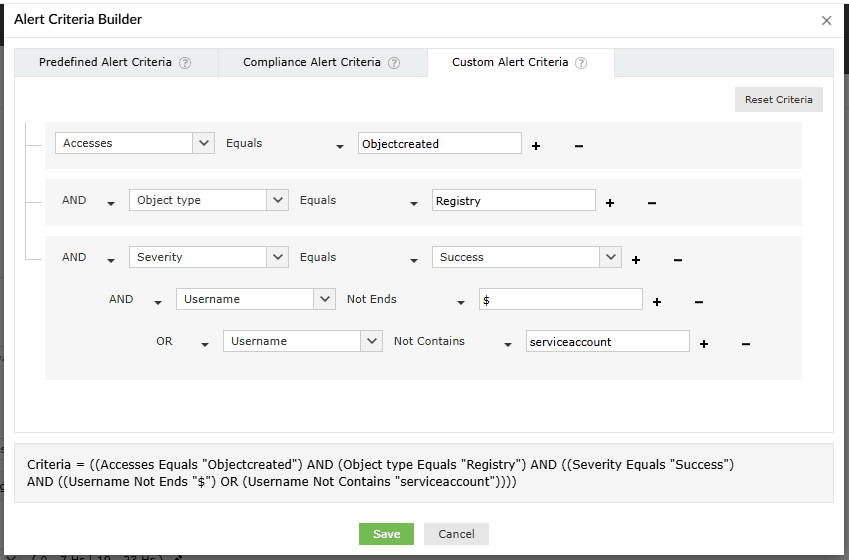Click plus icon on Severity row

click(636, 260)
